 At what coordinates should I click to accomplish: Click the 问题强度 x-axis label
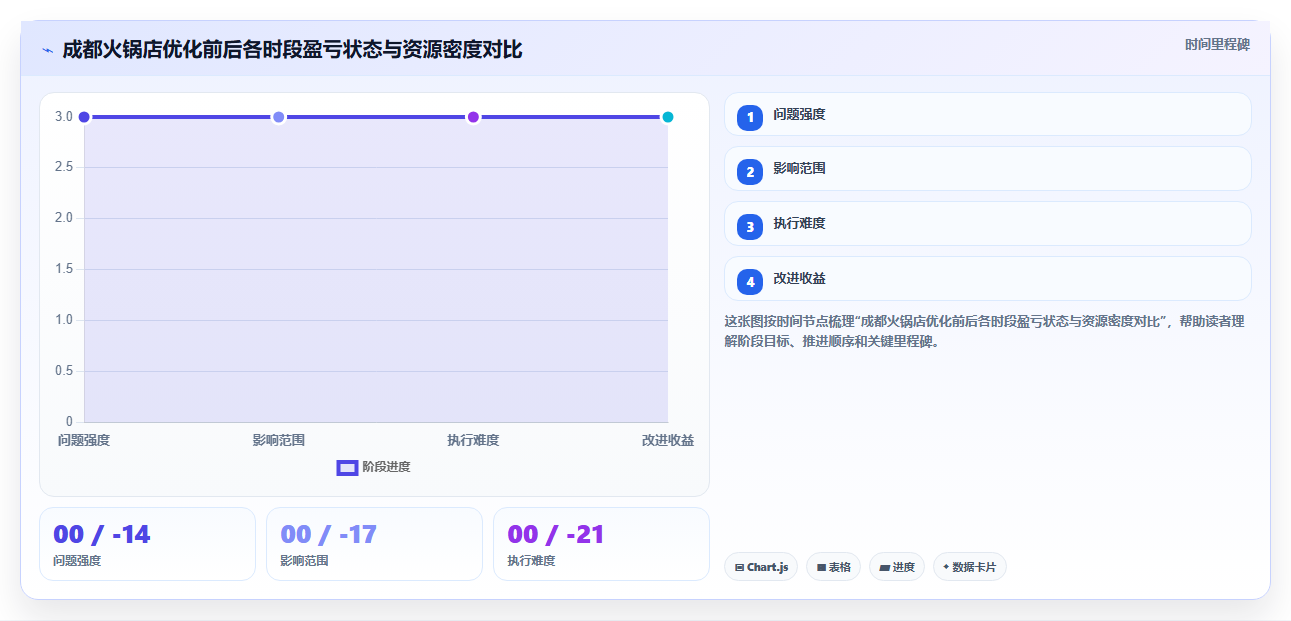(84, 440)
